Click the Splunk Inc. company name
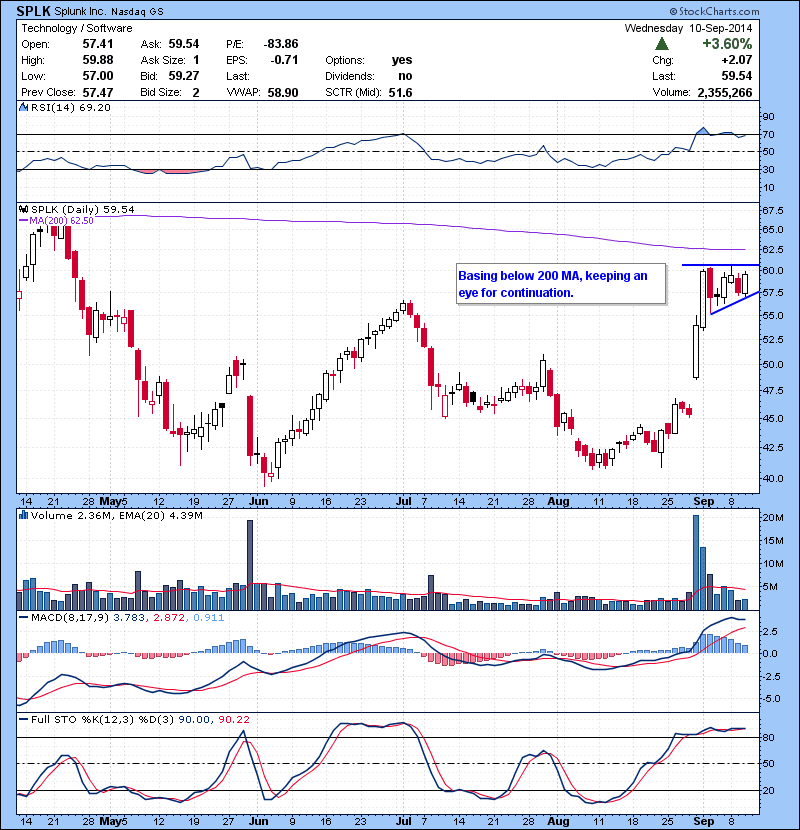800x830 pixels. [81, 12]
